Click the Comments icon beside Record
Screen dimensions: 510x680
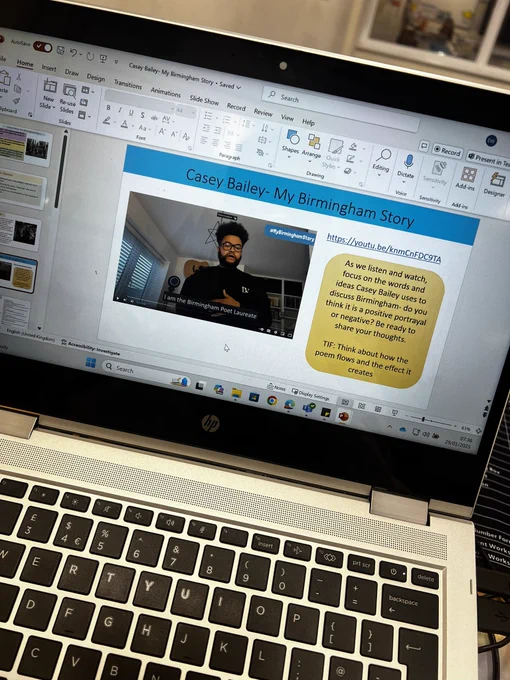(424, 146)
